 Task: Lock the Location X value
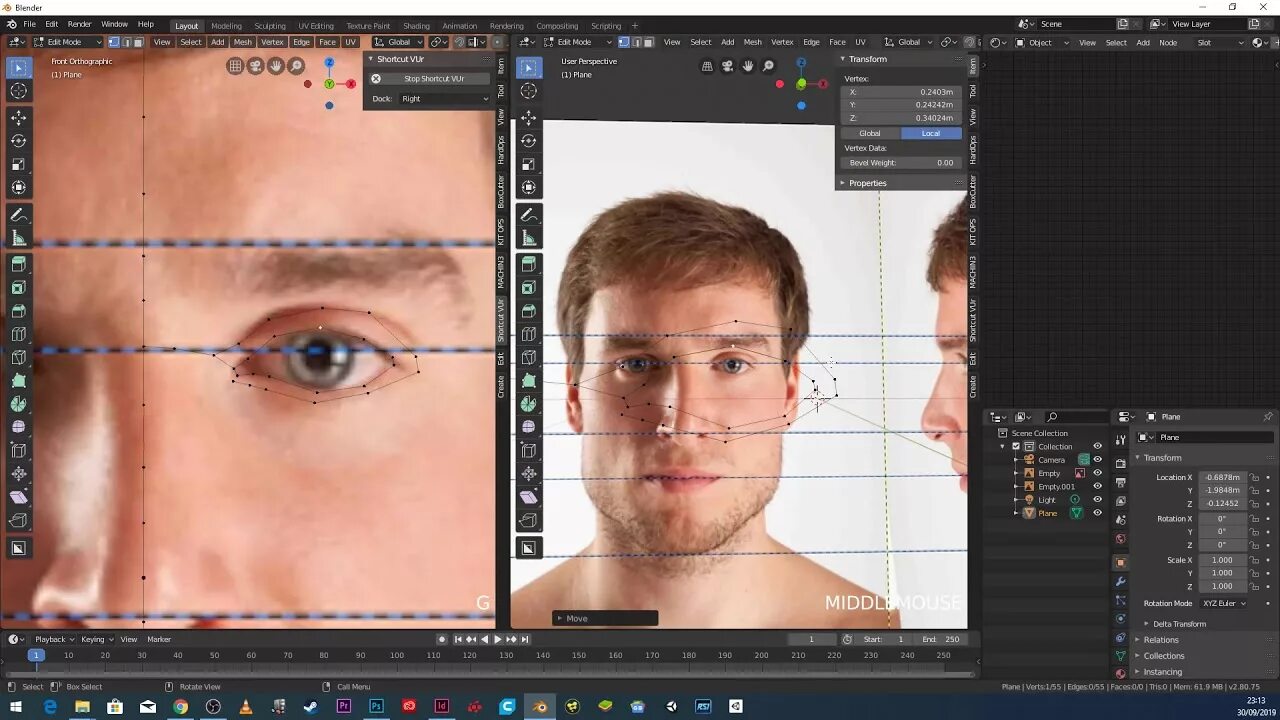[1254, 477]
